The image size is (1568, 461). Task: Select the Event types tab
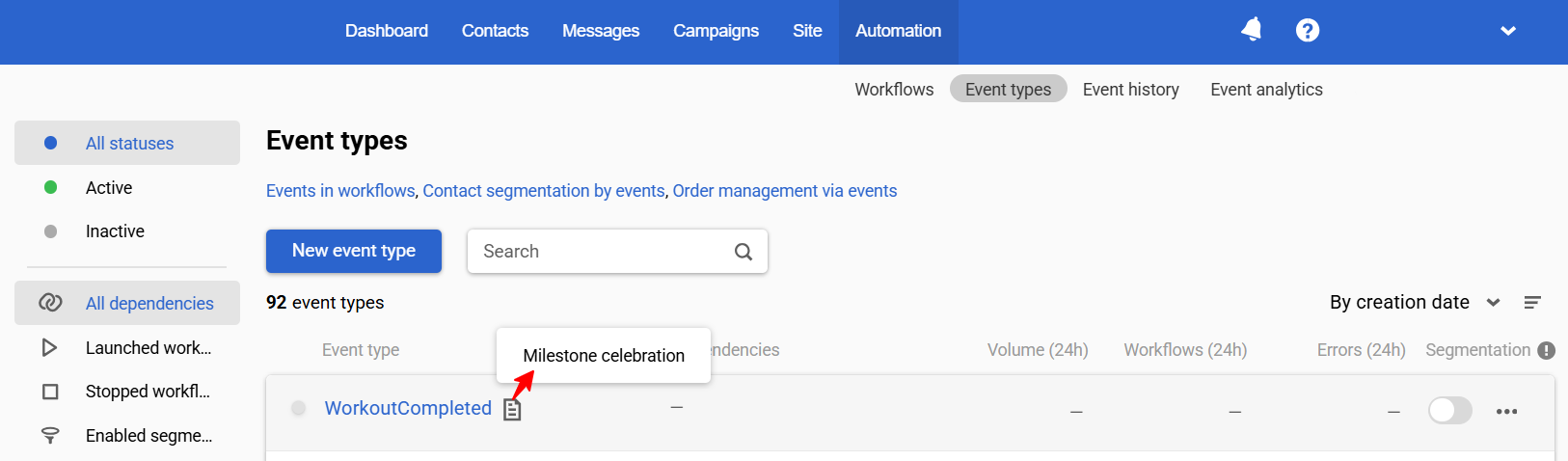click(1008, 89)
